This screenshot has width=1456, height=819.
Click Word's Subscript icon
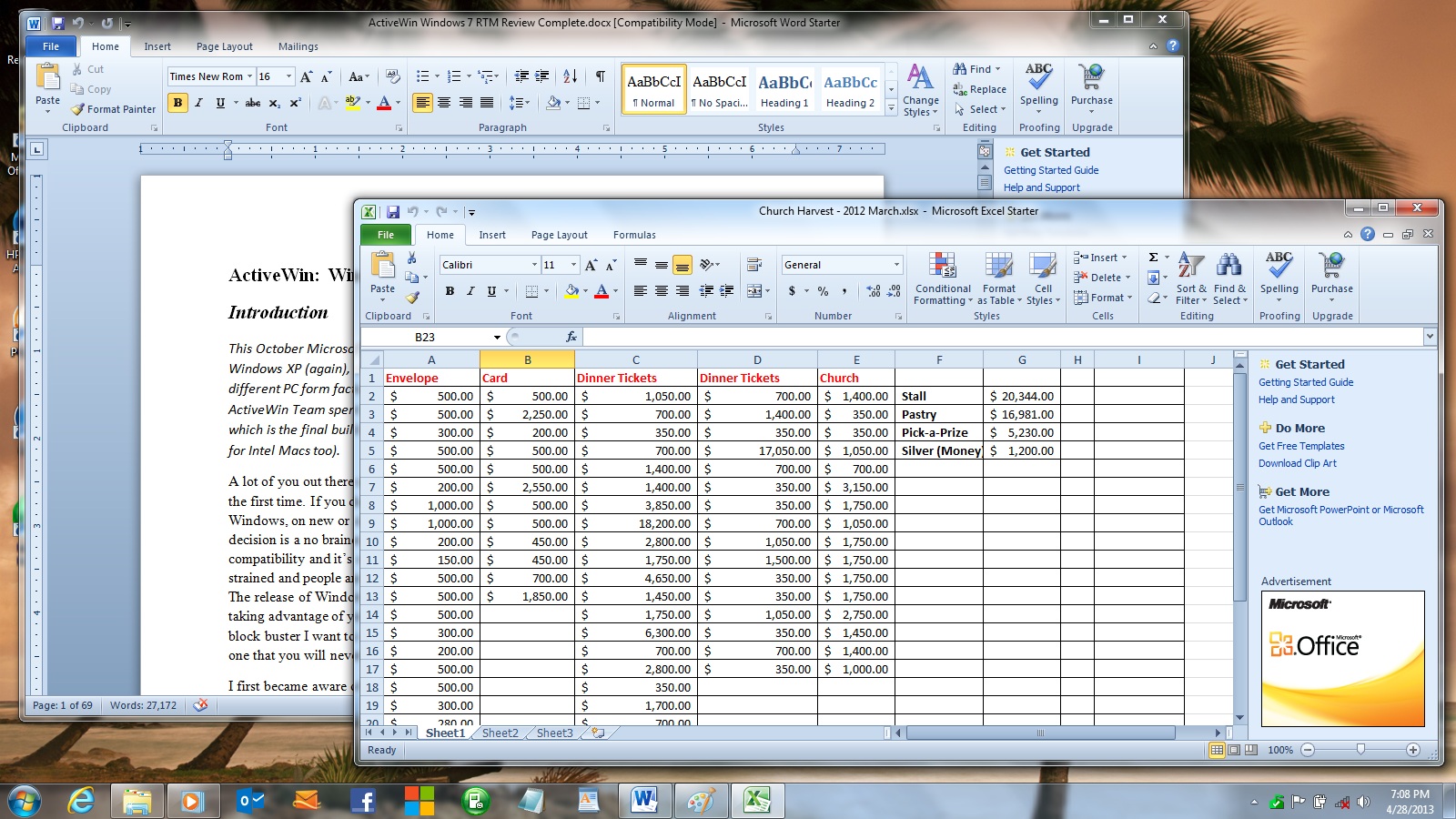click(274, 103)
